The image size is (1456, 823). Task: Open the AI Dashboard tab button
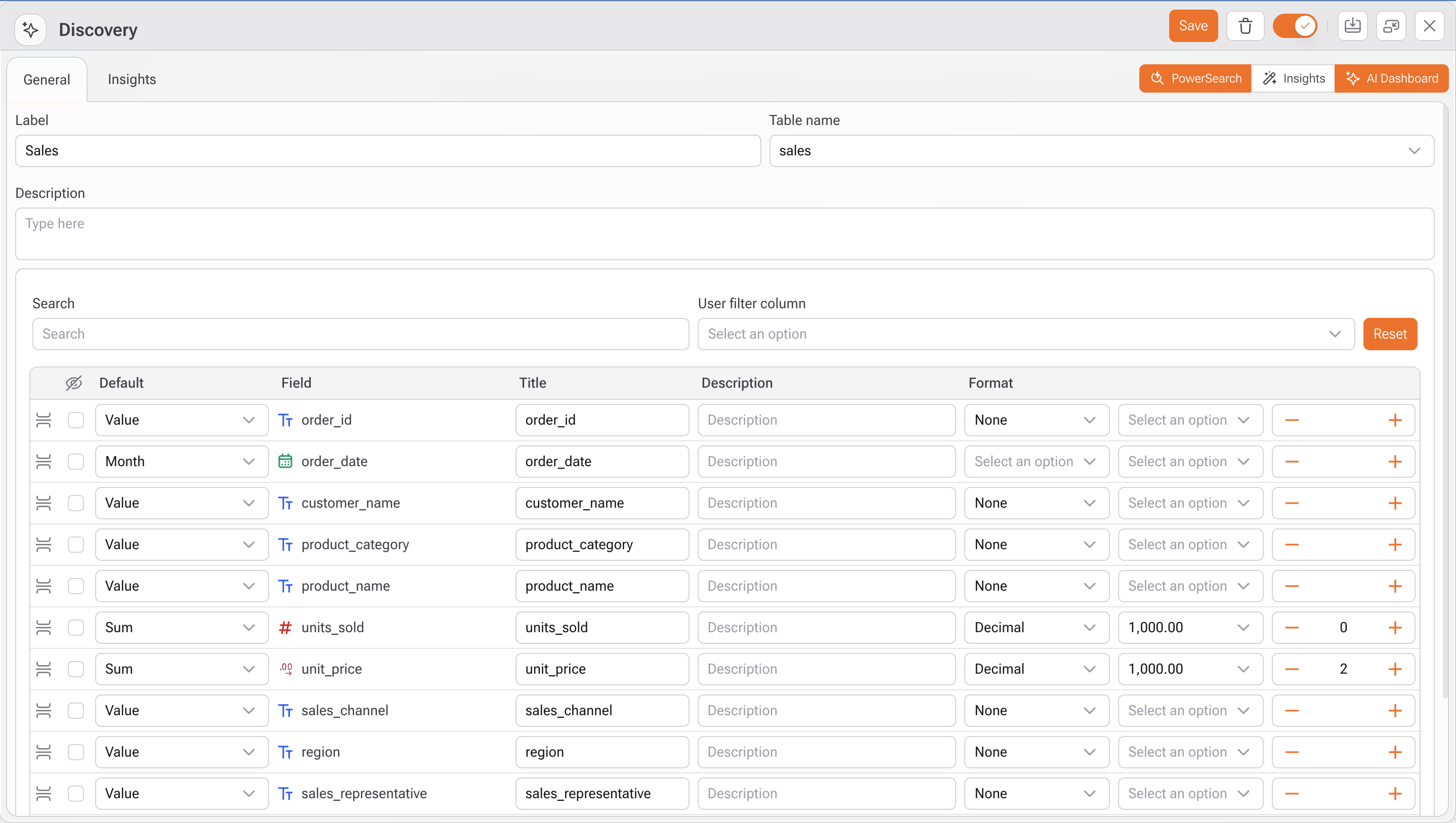1392,78
